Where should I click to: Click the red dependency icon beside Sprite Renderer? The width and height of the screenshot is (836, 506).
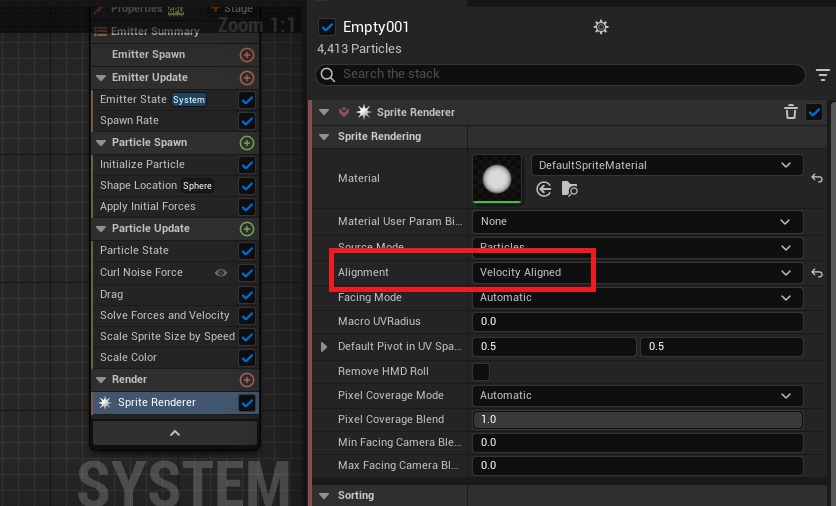point(344,112)
